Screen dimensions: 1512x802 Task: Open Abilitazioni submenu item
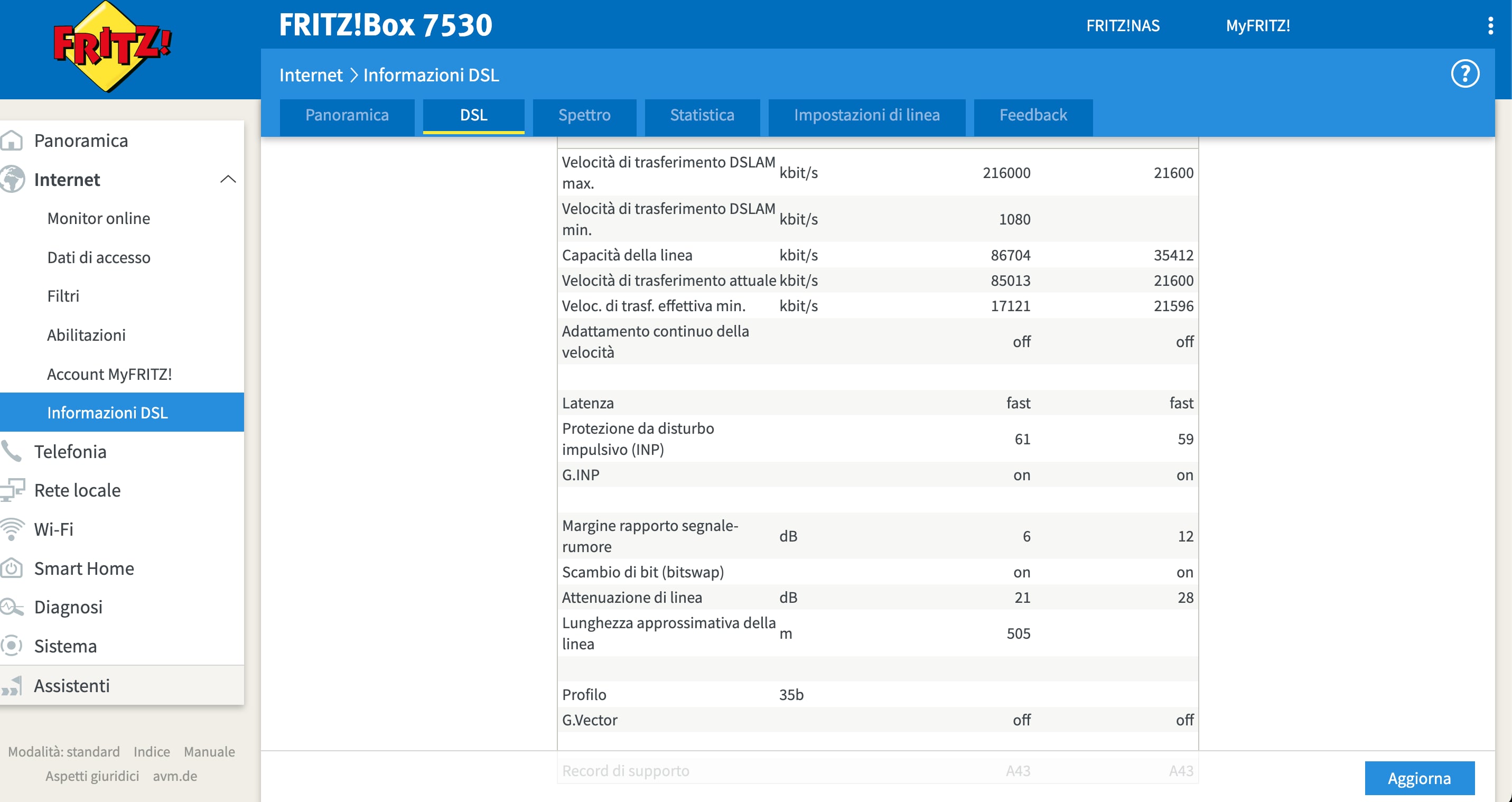(x=86, y=335)
